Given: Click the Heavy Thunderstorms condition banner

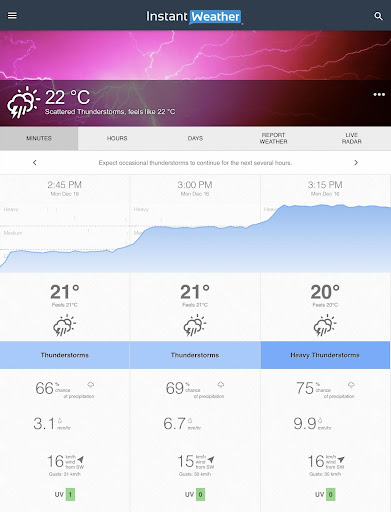Looking at the screenshot, I should [x=325, y=355].
